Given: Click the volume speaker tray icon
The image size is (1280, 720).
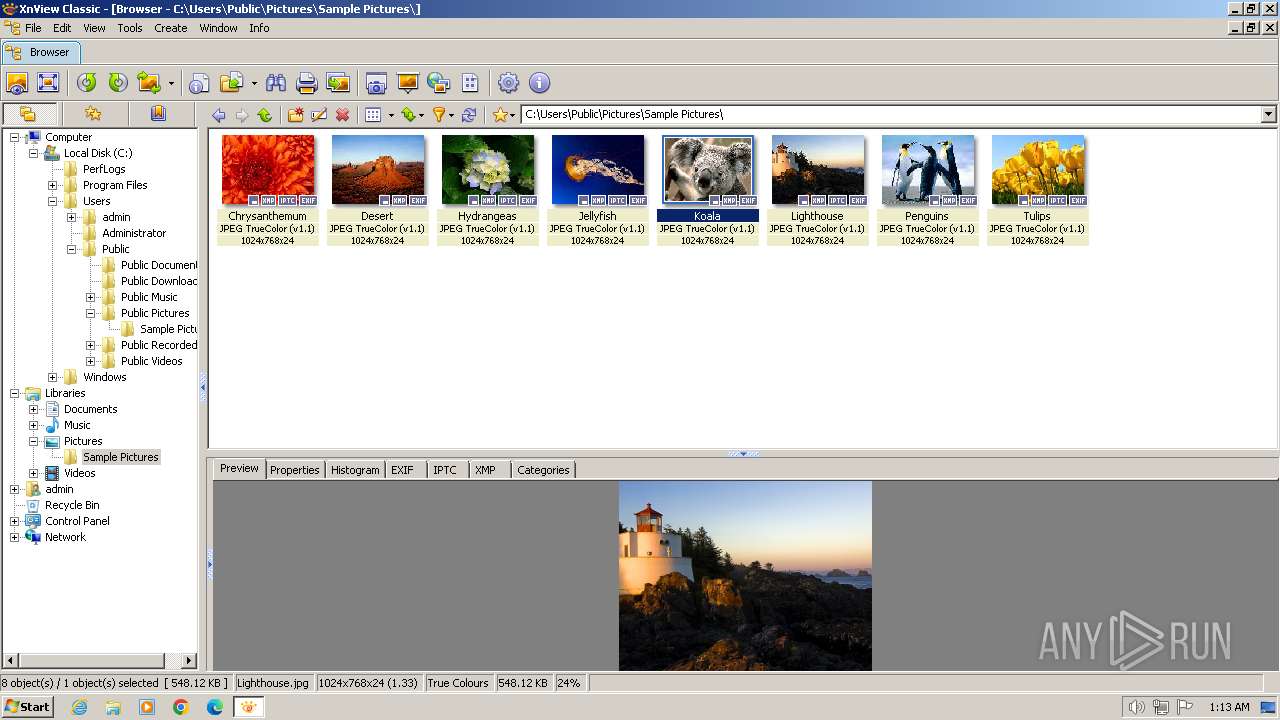Looking at the screenshot, I should [1136, 707].
